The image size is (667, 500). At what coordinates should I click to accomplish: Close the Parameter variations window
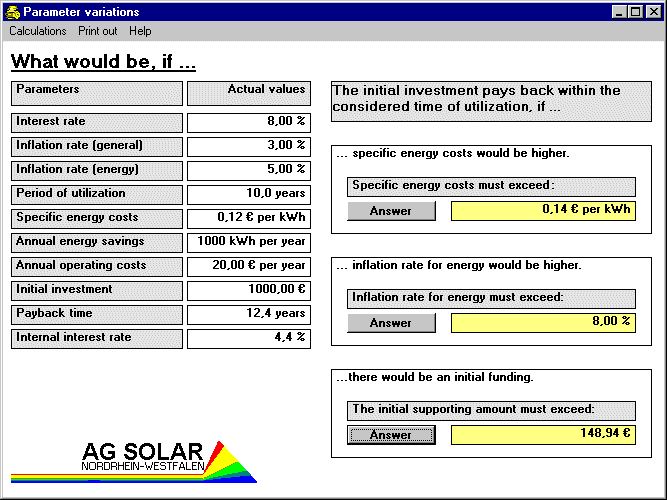pyautogui.click(x=653, y=12)
